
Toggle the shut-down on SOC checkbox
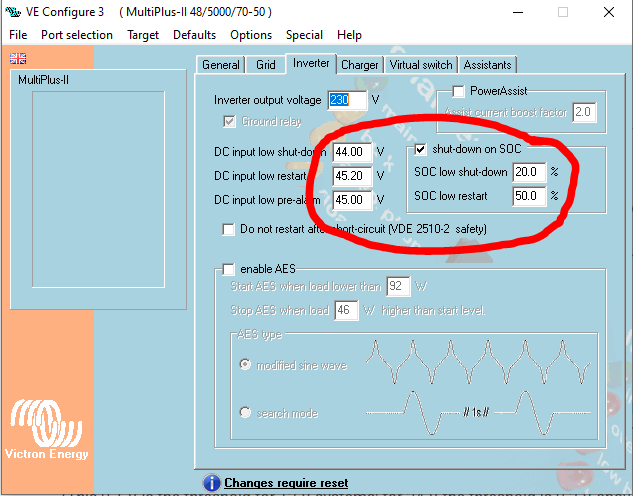421,149
